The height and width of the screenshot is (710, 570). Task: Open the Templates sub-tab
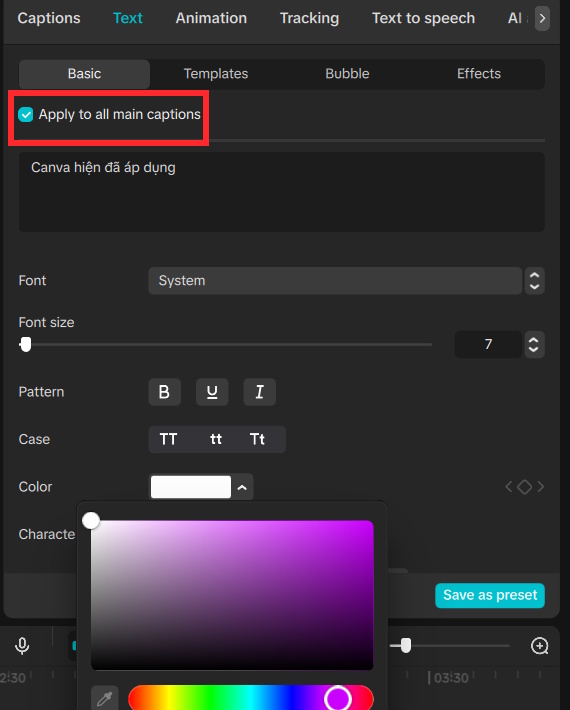[x=216, y=74]
